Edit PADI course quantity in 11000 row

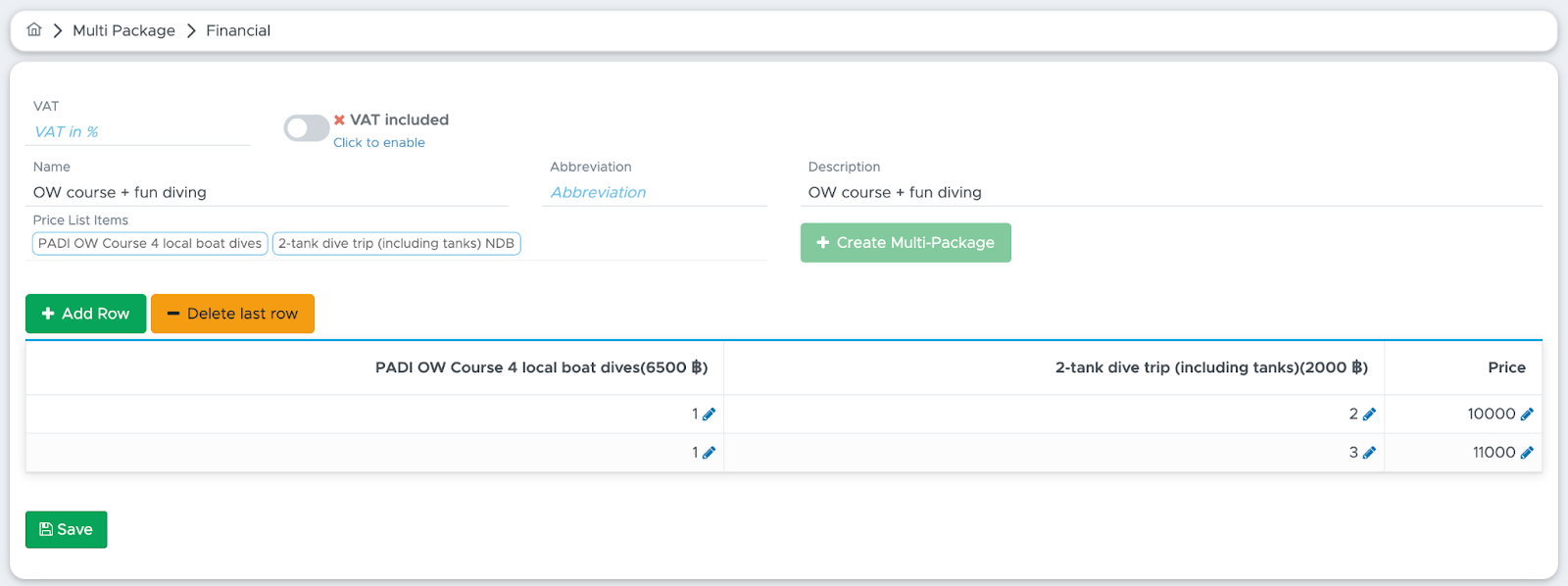709,453
